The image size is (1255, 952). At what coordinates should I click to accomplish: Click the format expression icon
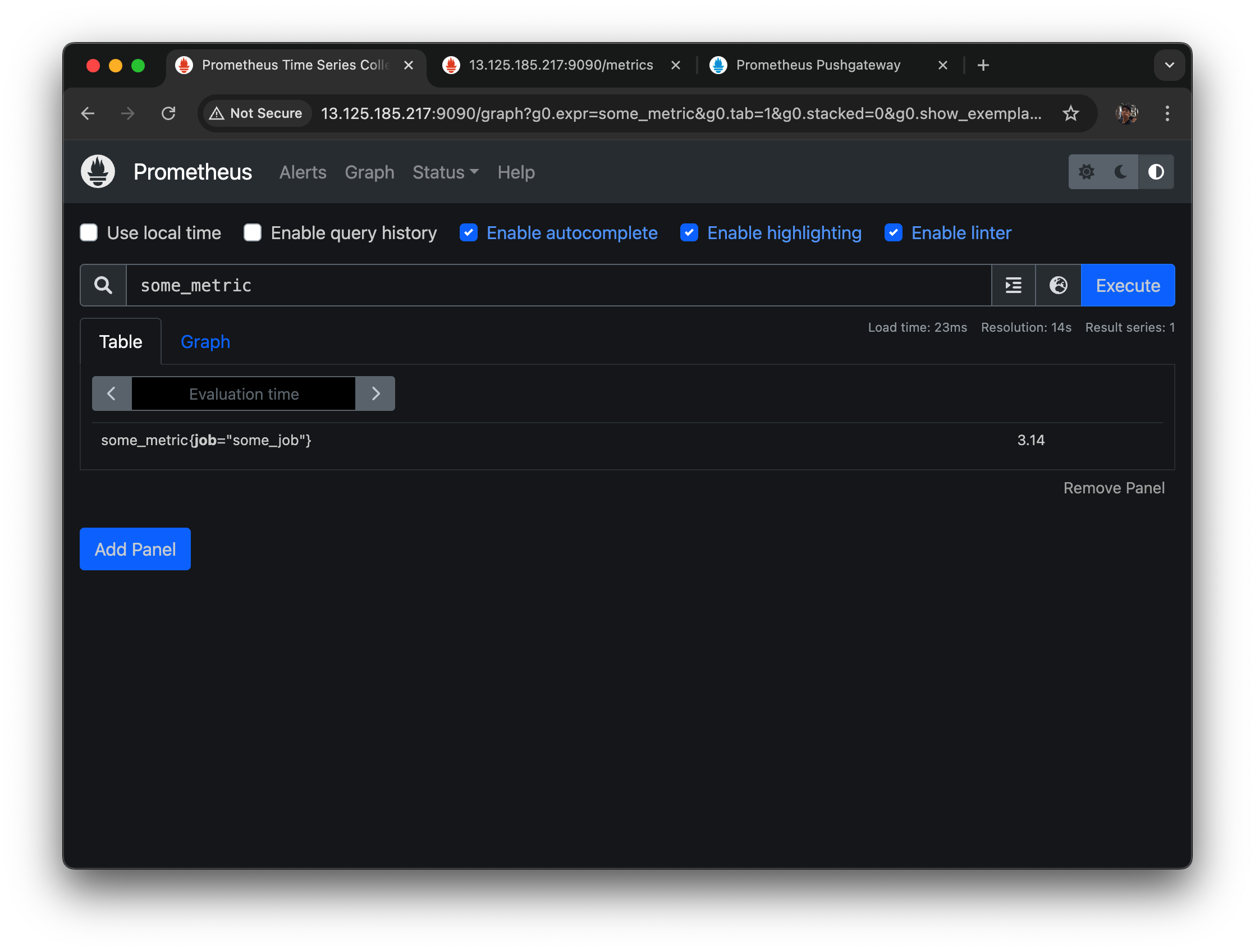[x=1013, y=285]
